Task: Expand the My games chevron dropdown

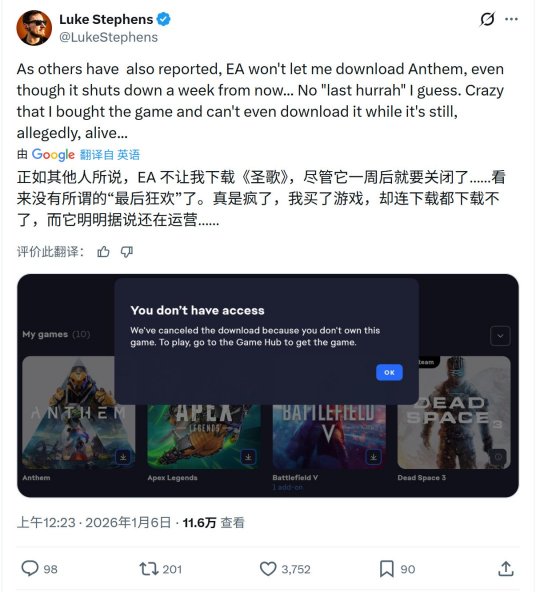Action: tap(500, 336)
